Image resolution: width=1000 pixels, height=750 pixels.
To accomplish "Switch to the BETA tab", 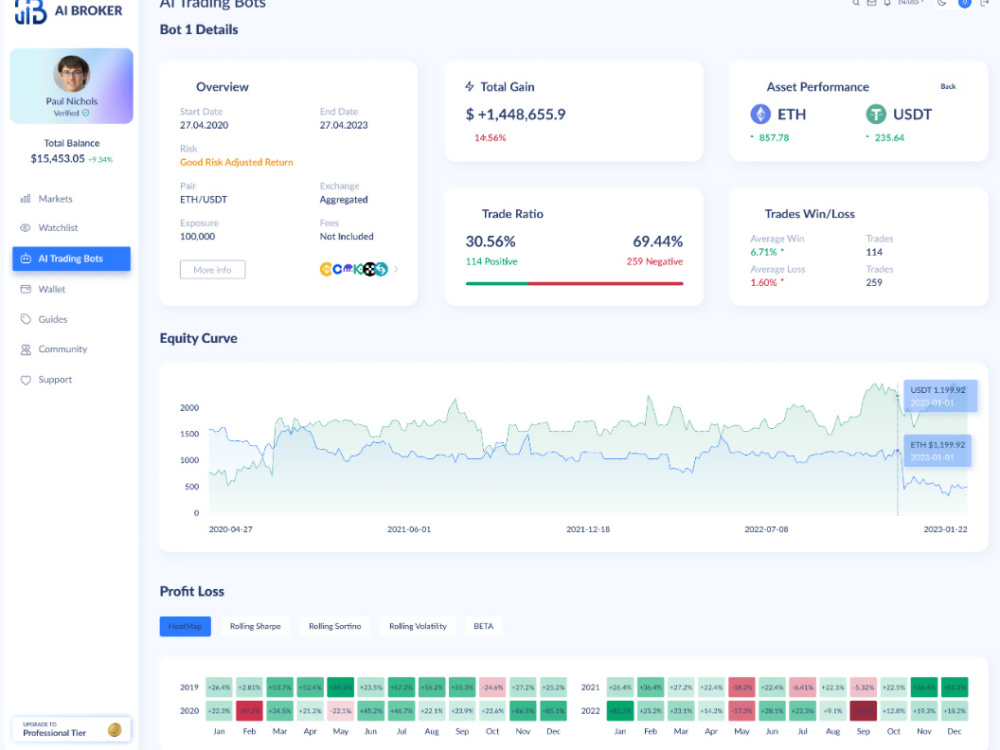I will point(483,626).
